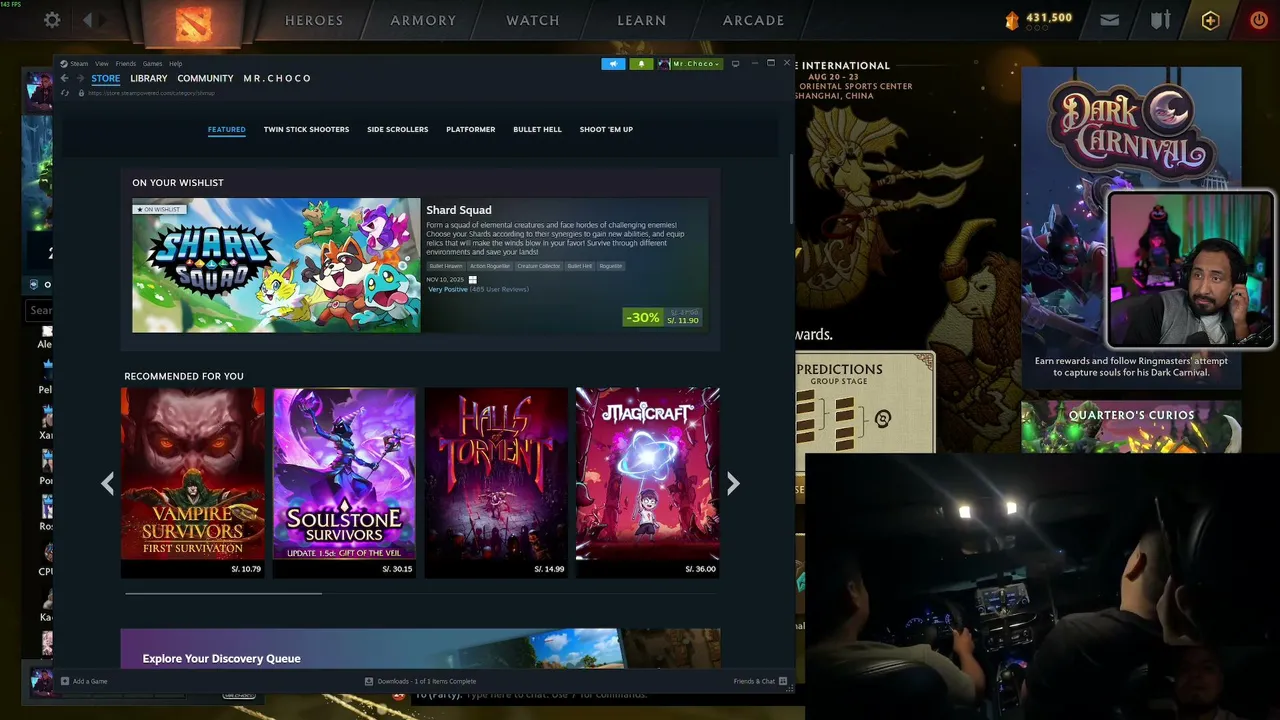Click Add a Game in Steam
This screenshot has width=1280, height=720.
click(x=90, y=681)
